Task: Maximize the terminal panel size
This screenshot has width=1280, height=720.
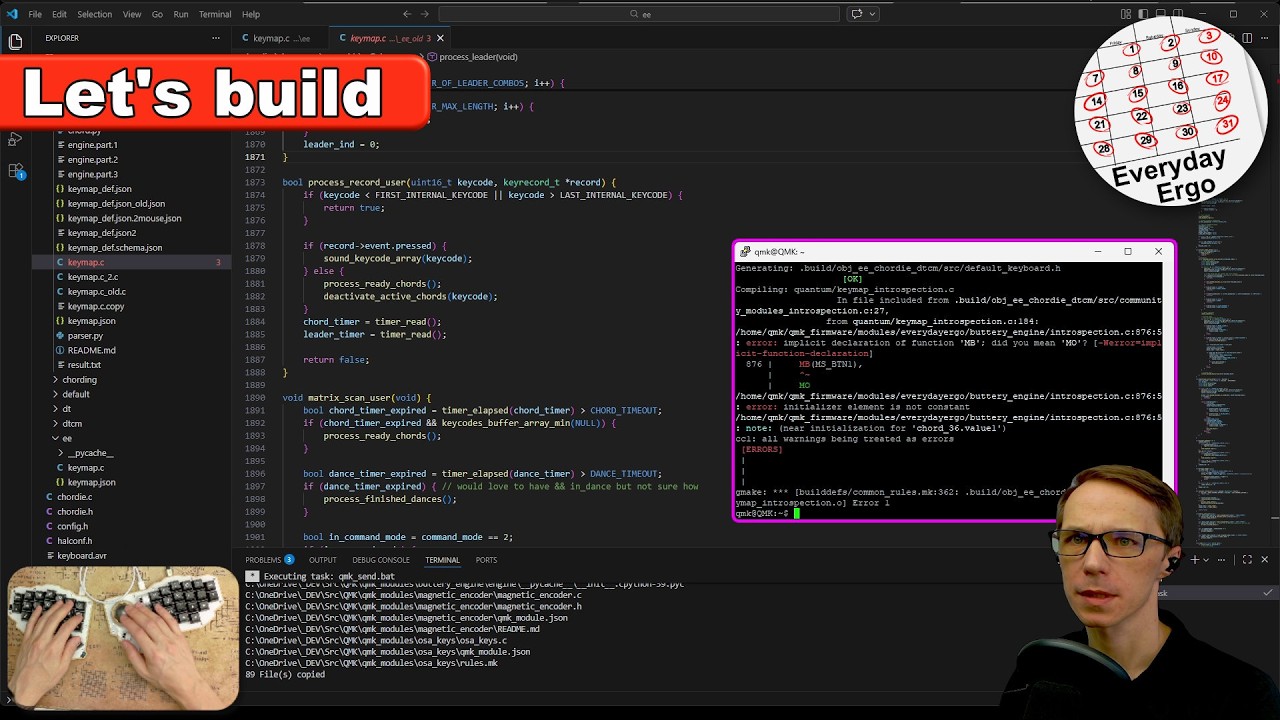Action: (1247, 560)
